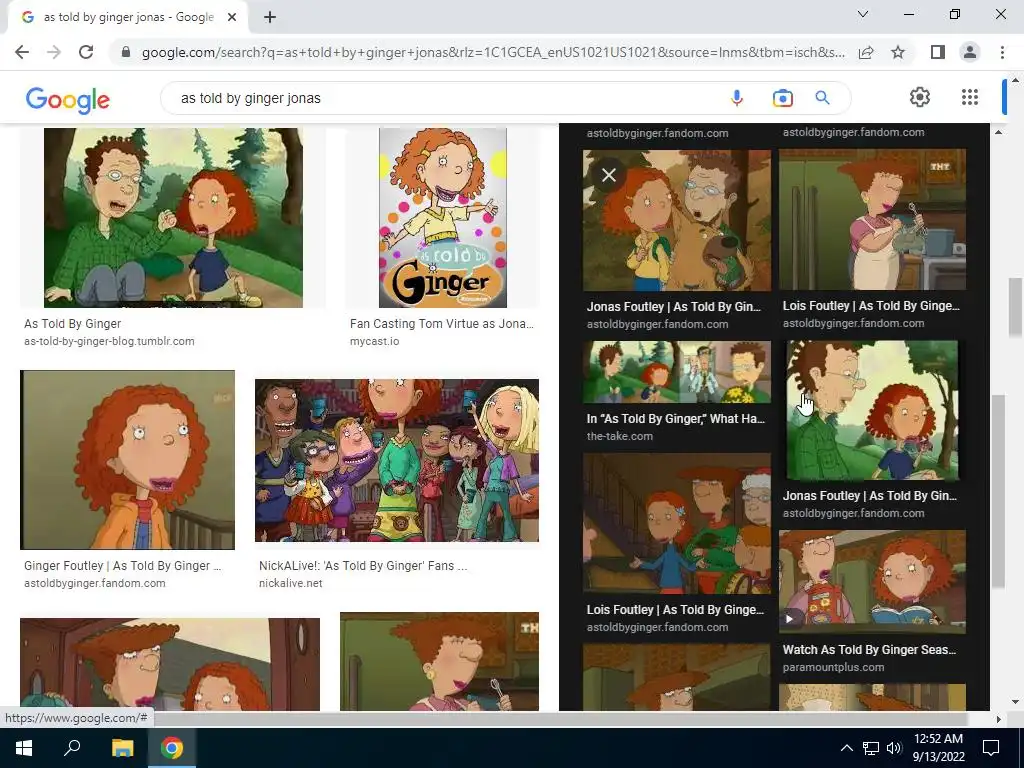This screenshot has height=768, width=1024.
Task: Open the Google apps grid
Action: click(x=970, y=97)
